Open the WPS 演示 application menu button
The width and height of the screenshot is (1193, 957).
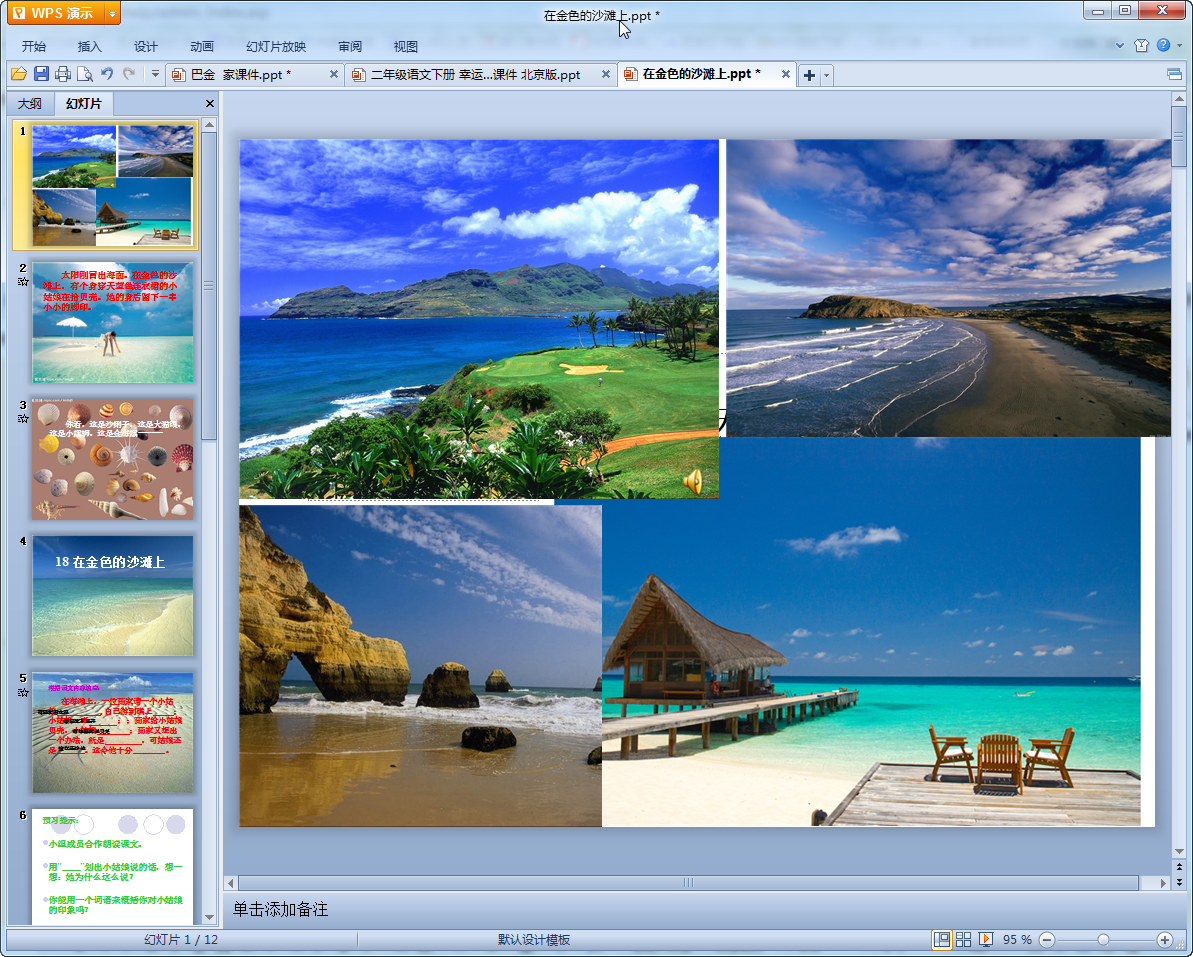(56, 13)
